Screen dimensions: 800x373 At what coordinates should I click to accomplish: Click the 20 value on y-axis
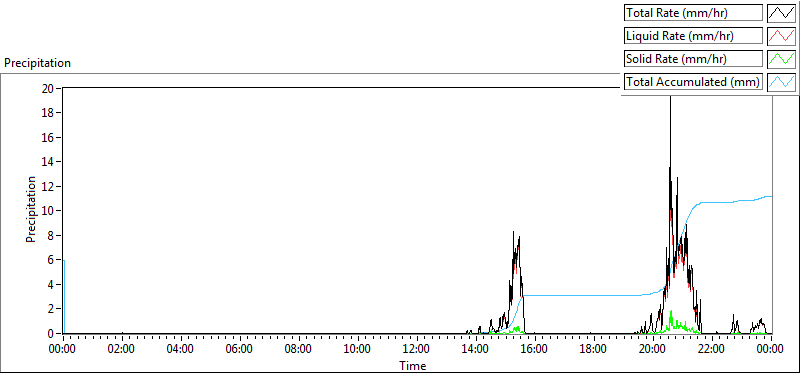click(x=48, y=88)
